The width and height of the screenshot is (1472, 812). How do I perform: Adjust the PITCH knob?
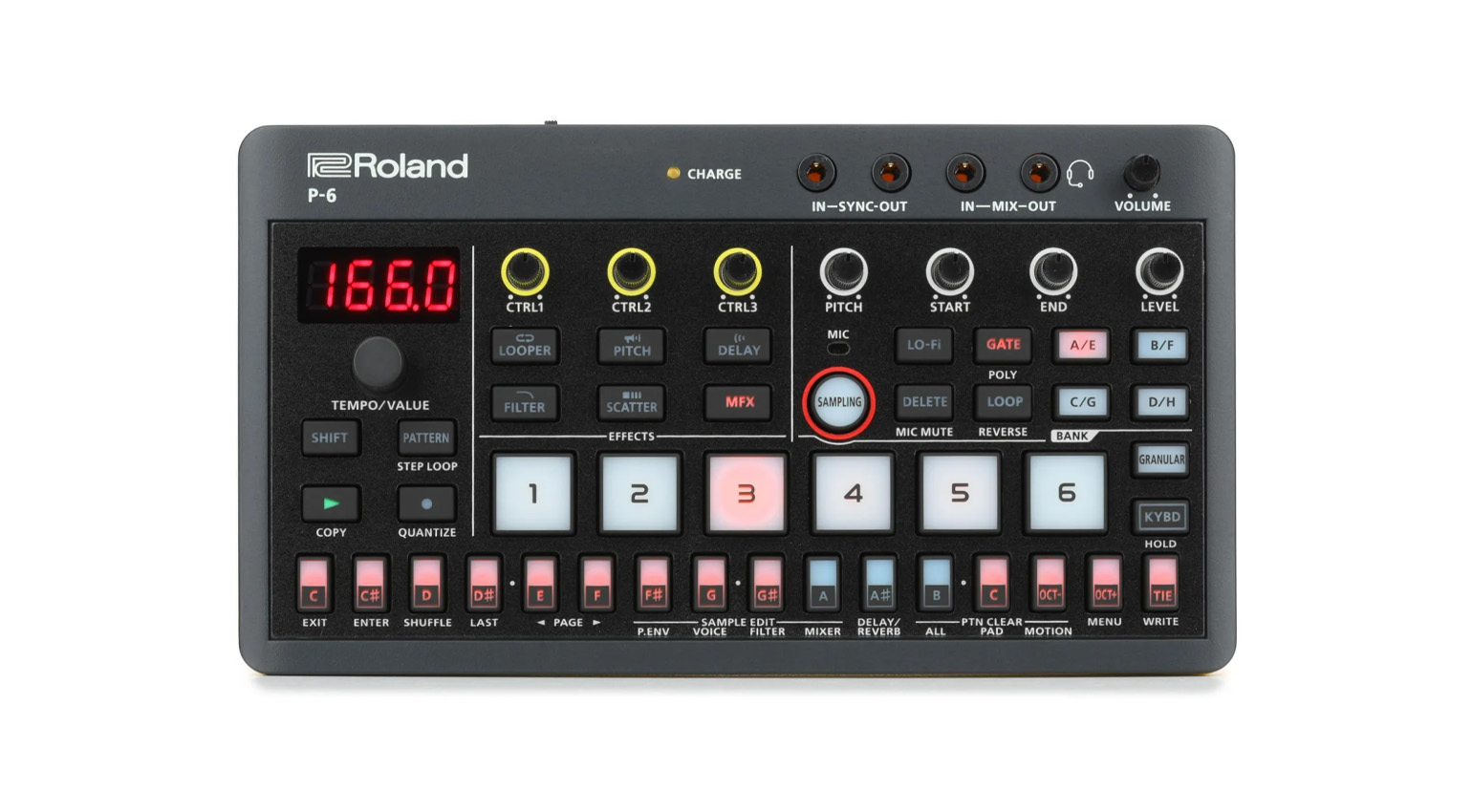[x=844, y=271]
